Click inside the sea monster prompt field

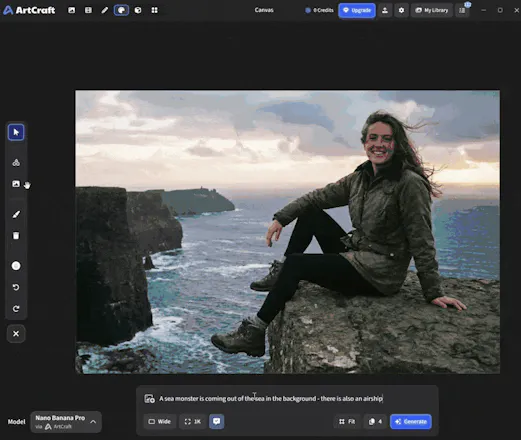pos(271,398)
